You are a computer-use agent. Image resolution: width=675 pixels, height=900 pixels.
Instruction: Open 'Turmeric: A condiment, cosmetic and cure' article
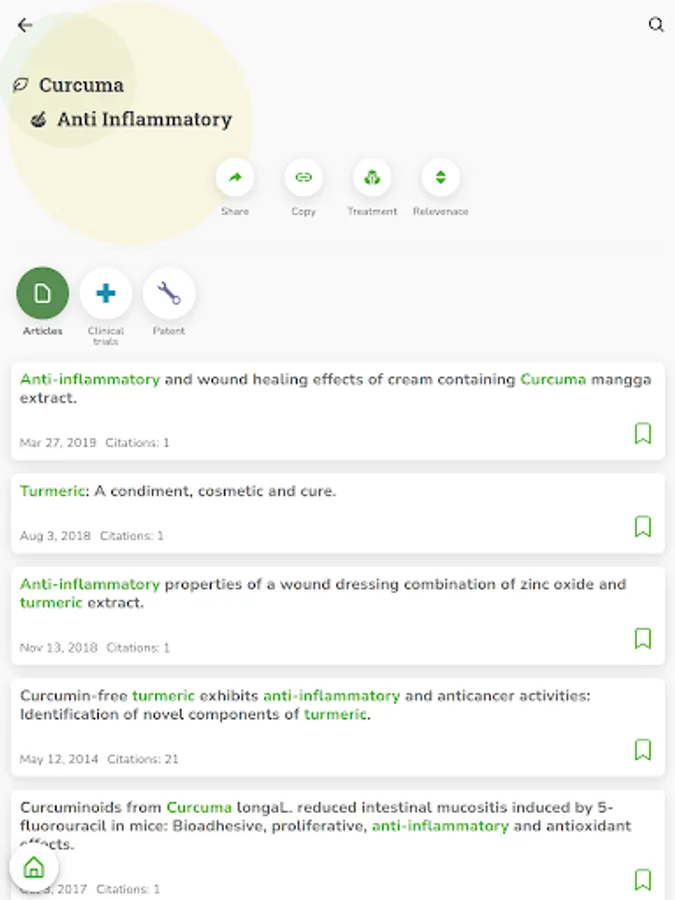point(178,492)
